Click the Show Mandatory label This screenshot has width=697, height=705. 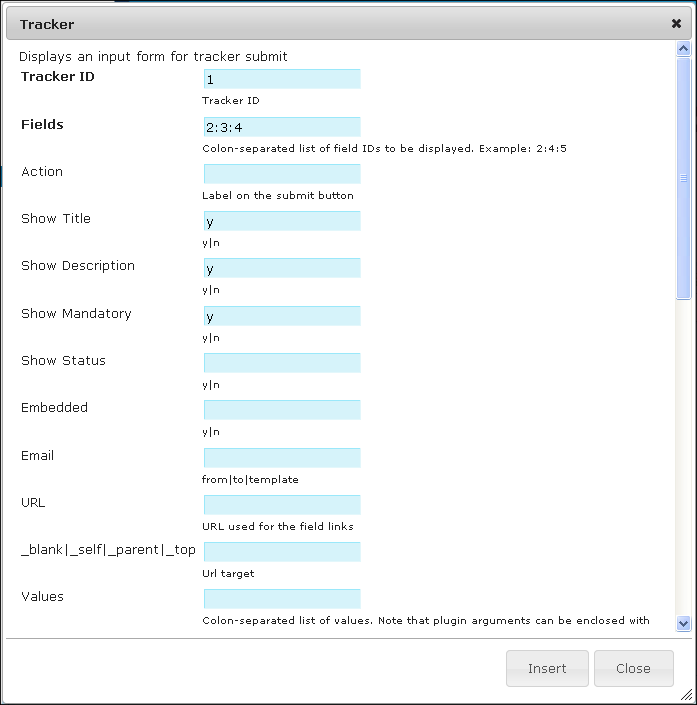(x=76, y=313)
